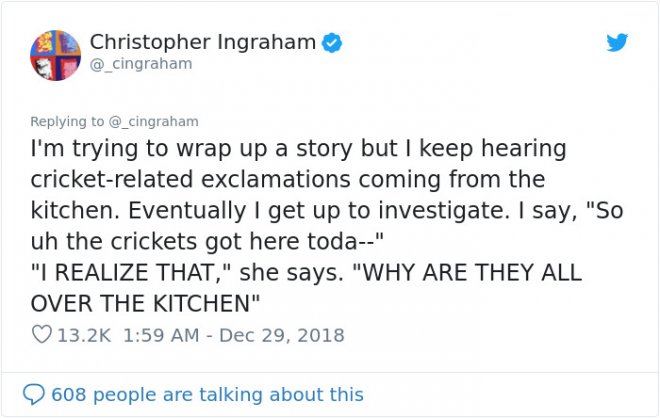This screenshot has height=418, width=660.
Task: Click @_cingraham in the Replying to line
Action: point(154,122)
